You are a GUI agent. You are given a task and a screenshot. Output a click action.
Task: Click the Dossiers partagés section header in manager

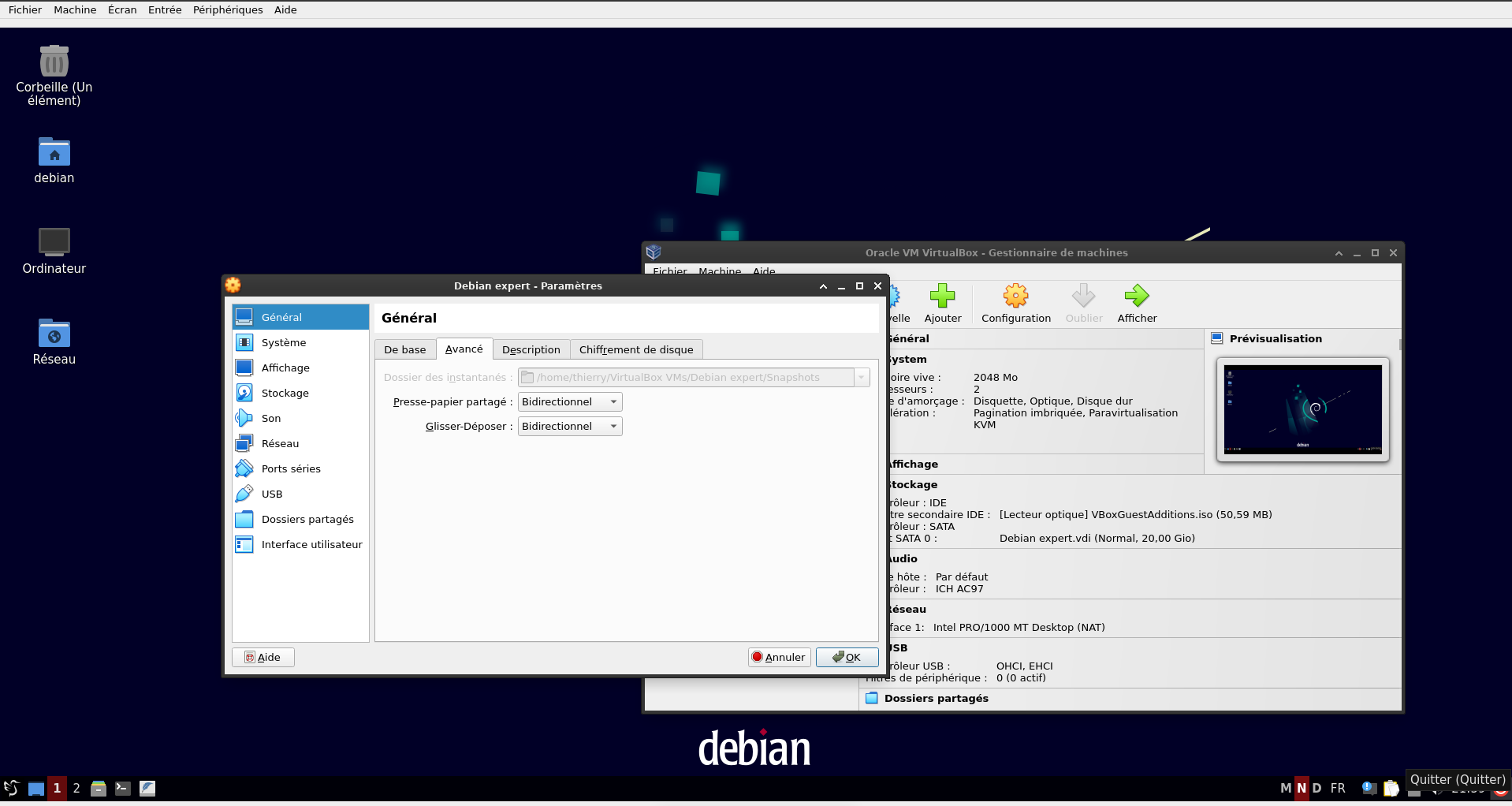click(936, 698)
